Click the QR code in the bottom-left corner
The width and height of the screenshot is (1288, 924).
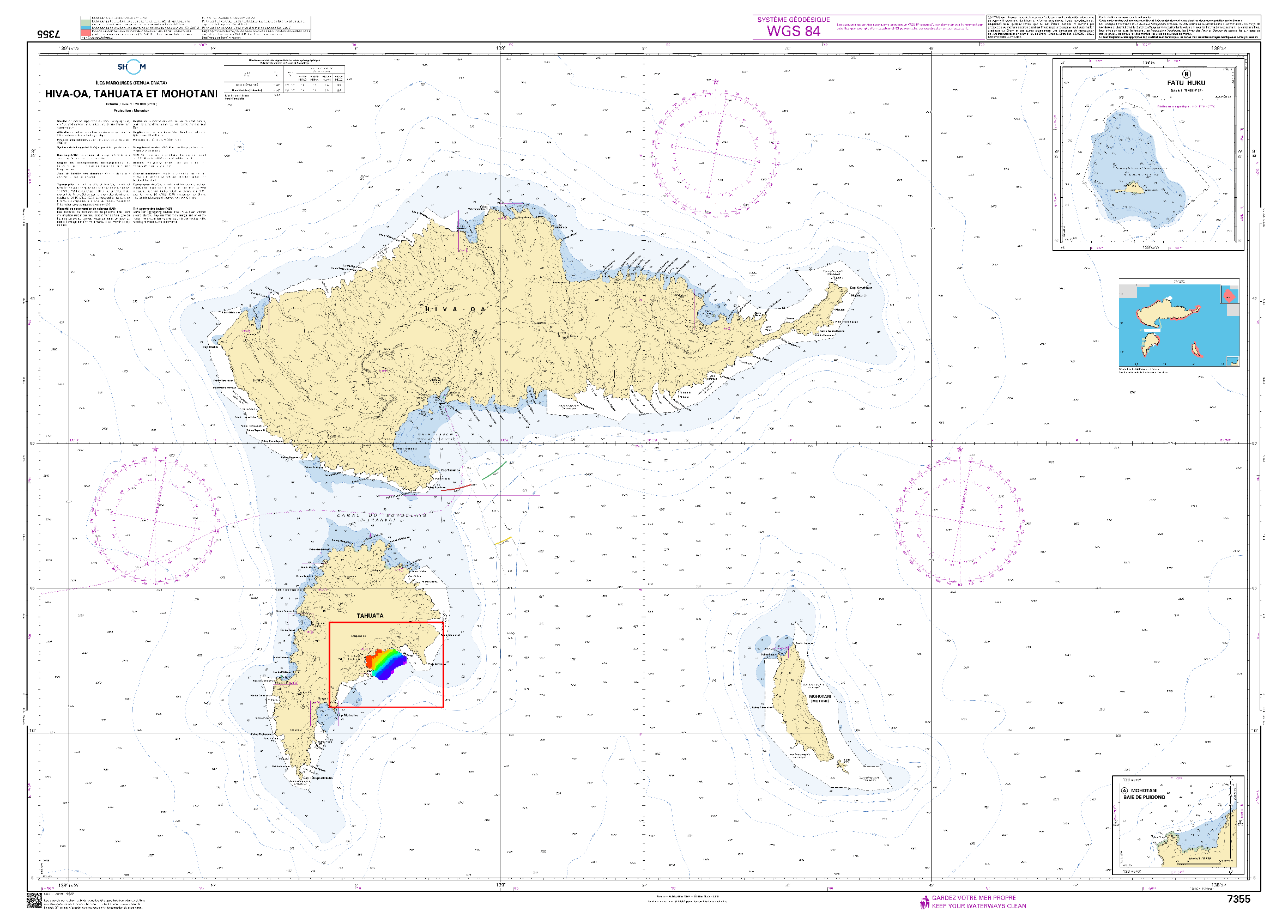click(x=34, y=900)
